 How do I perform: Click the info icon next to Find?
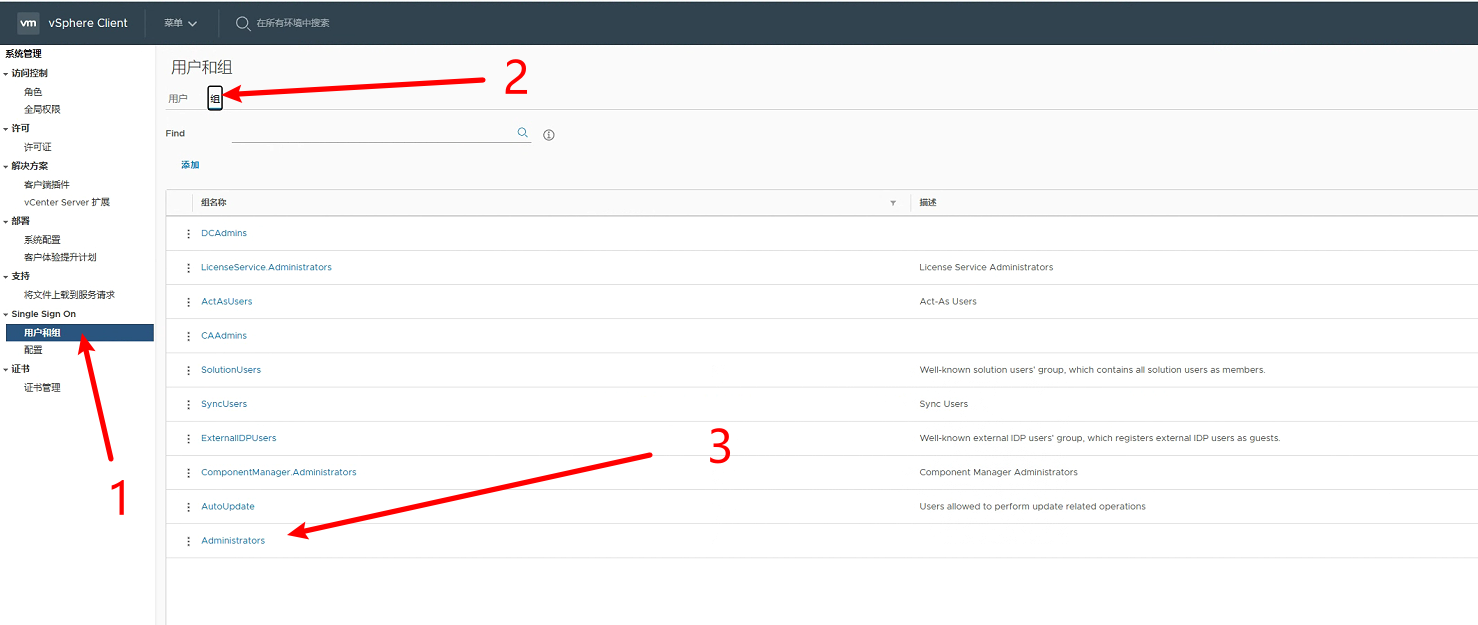(549, 135)
